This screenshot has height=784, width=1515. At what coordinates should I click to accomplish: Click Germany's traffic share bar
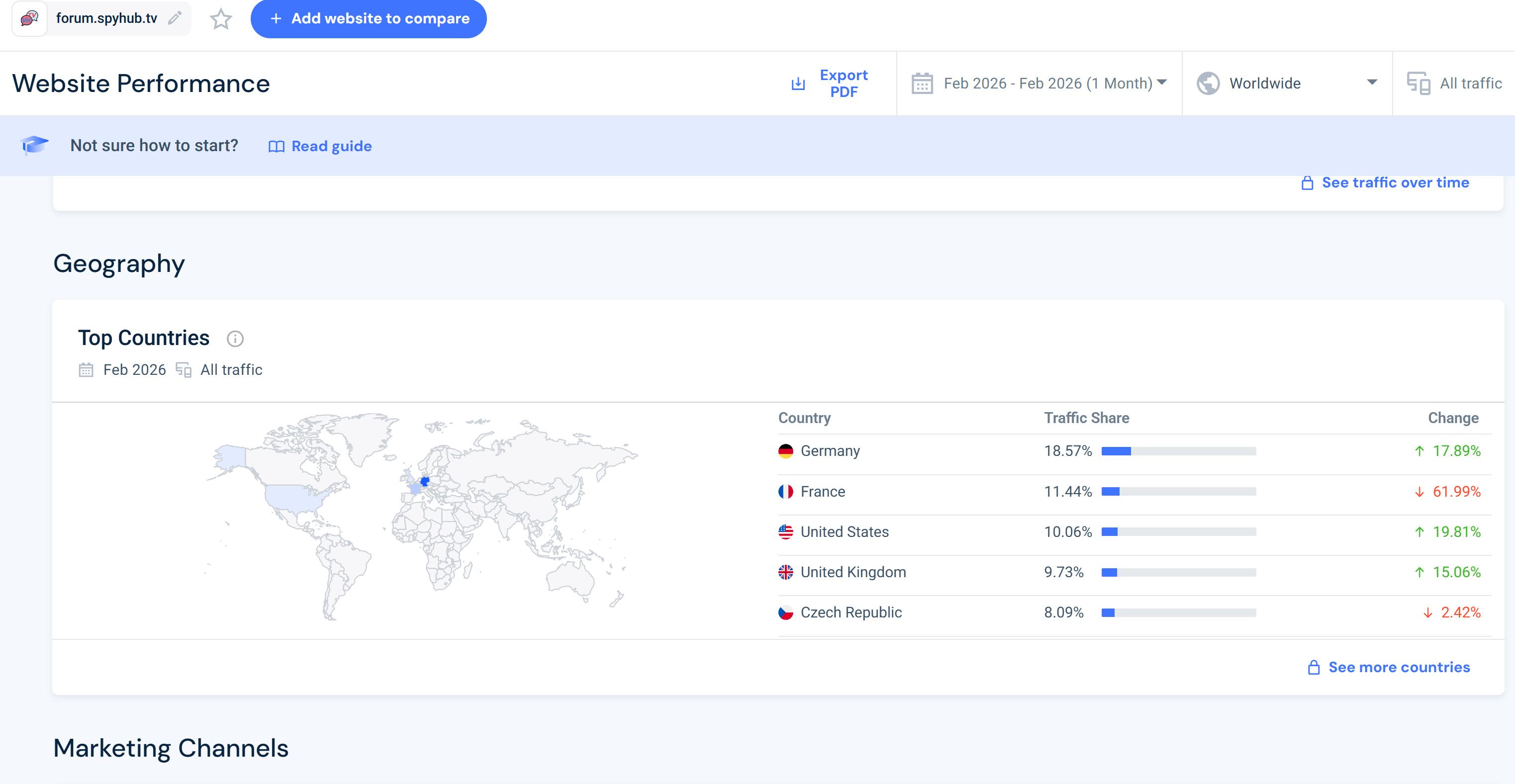[1178, 451]
